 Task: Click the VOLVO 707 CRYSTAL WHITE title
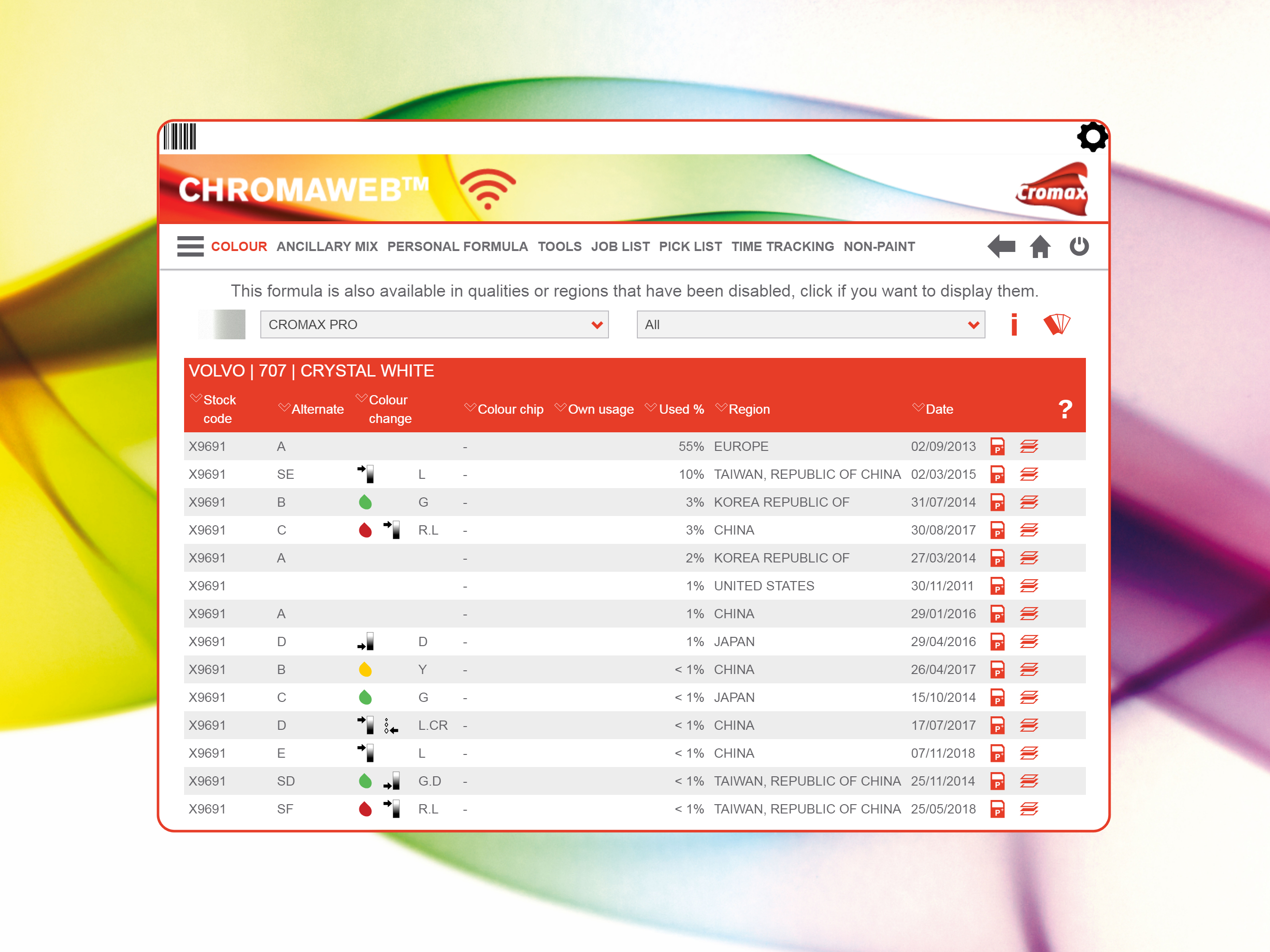coord(311,371)
